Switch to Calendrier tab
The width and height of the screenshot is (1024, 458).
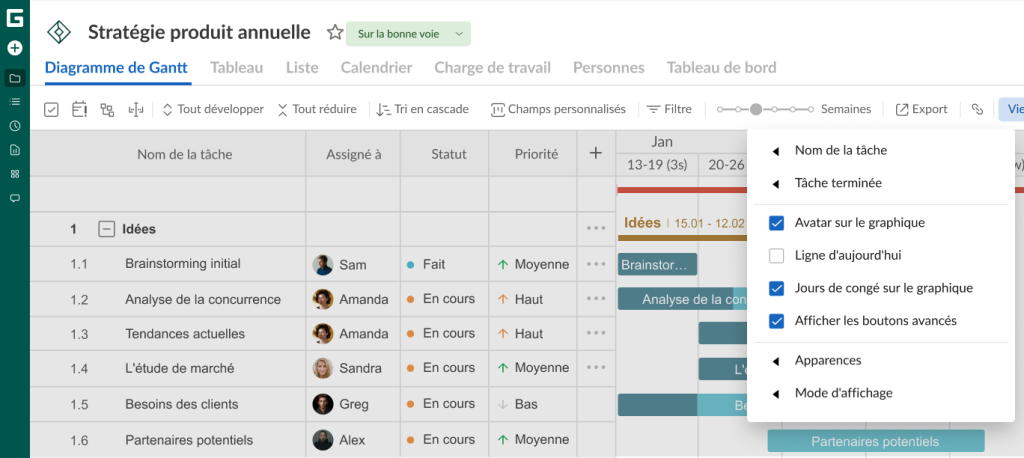point(376,68)
